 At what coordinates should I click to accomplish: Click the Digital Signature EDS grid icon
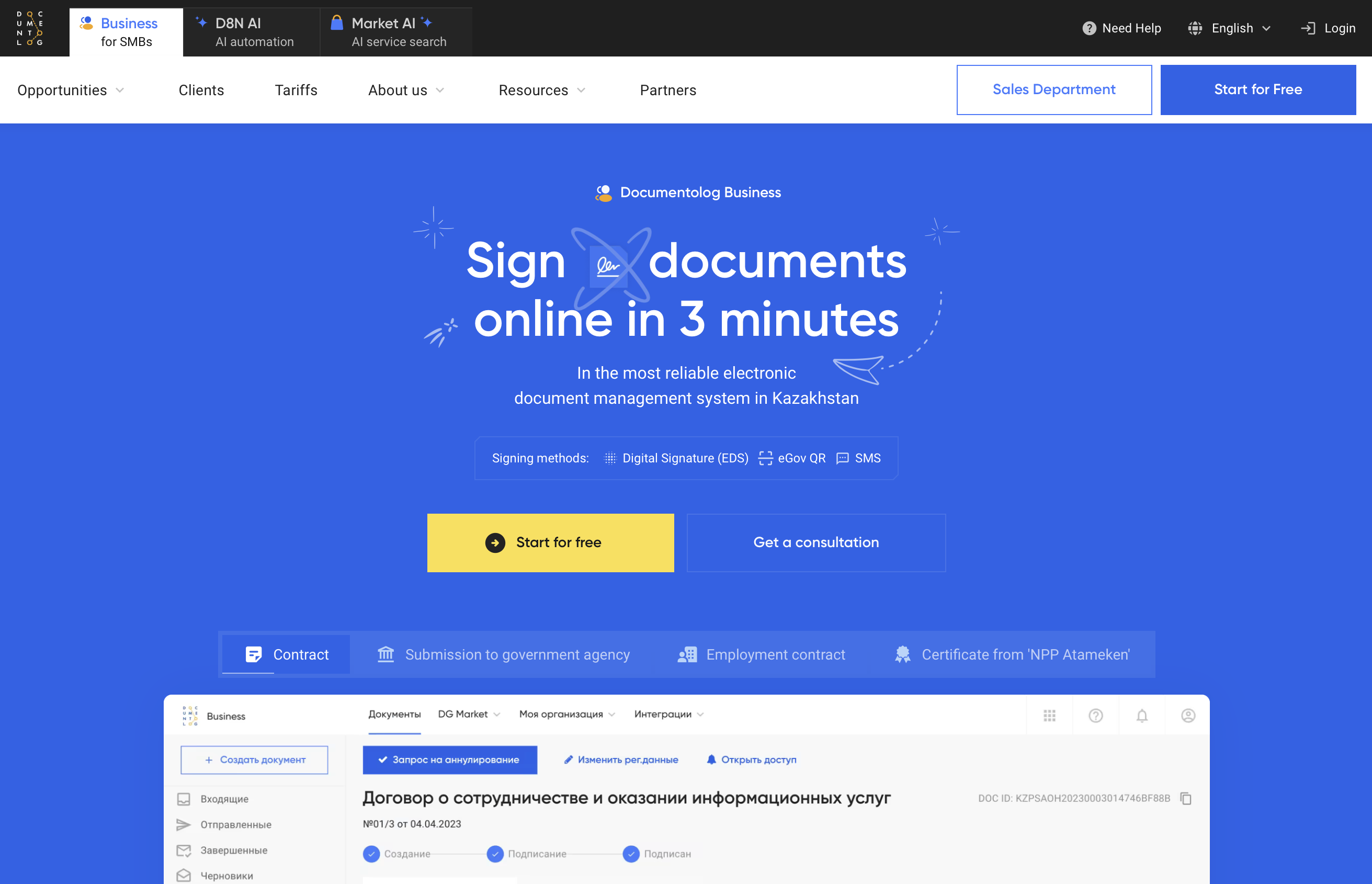[610, 458]
